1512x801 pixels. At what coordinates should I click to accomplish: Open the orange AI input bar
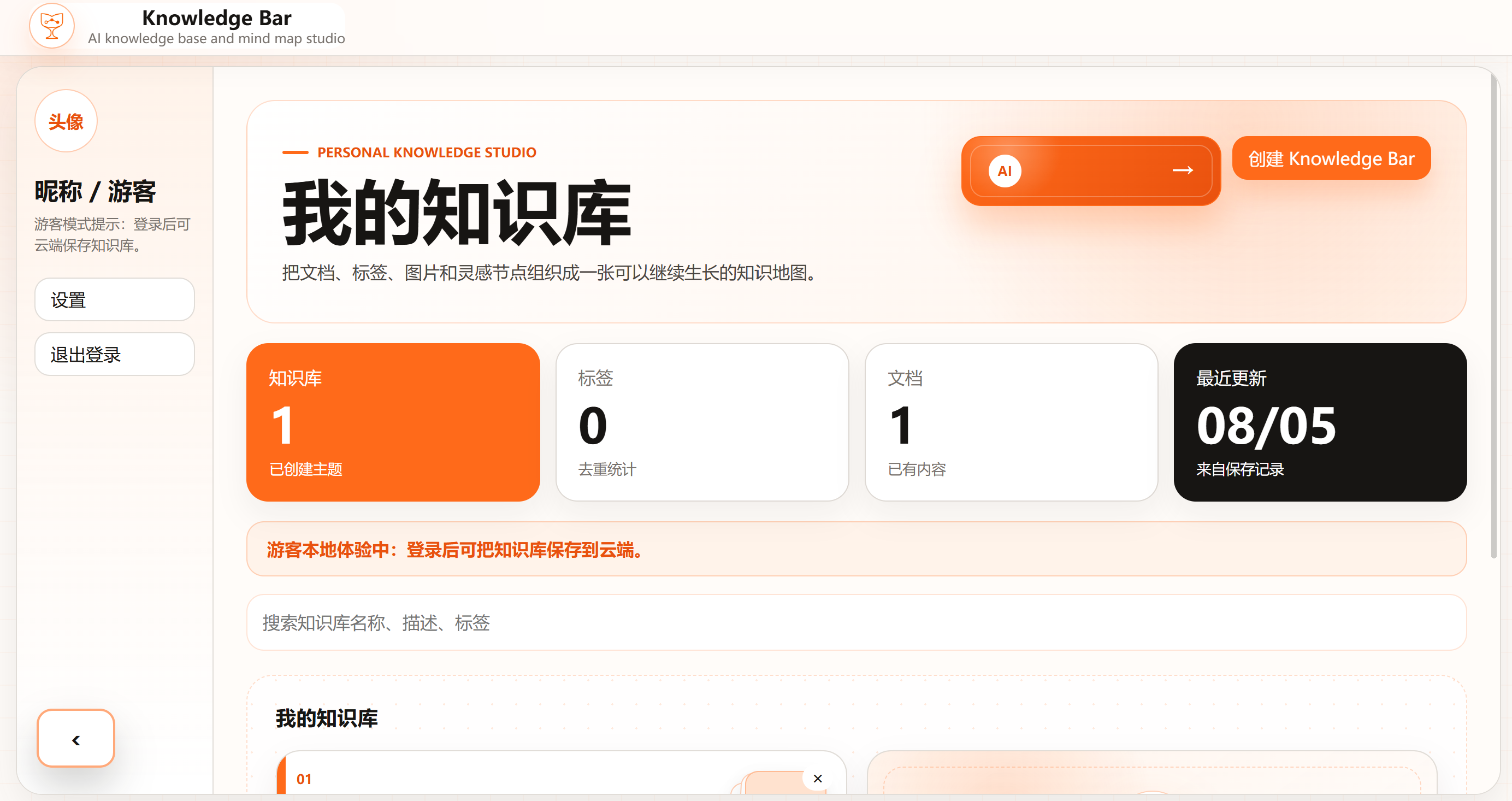(1090, 171)
